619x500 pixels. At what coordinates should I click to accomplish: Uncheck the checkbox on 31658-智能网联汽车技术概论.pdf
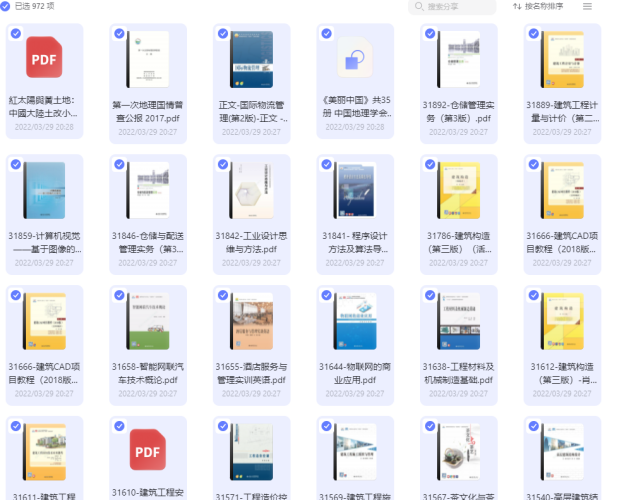click(x=119, y=295)
